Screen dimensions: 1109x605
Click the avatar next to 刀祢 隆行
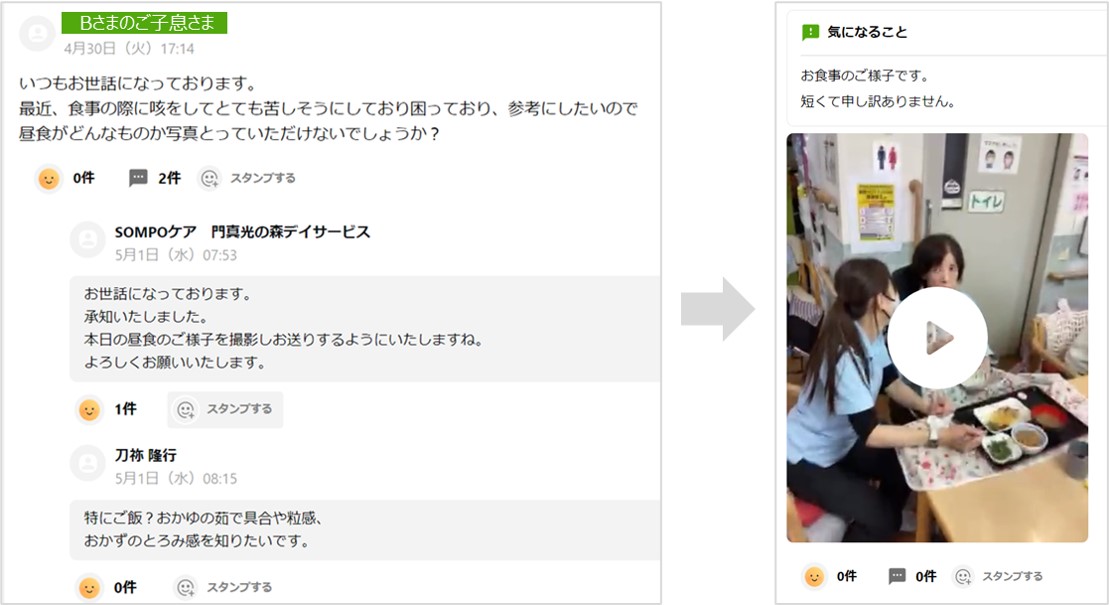(88, 463)
